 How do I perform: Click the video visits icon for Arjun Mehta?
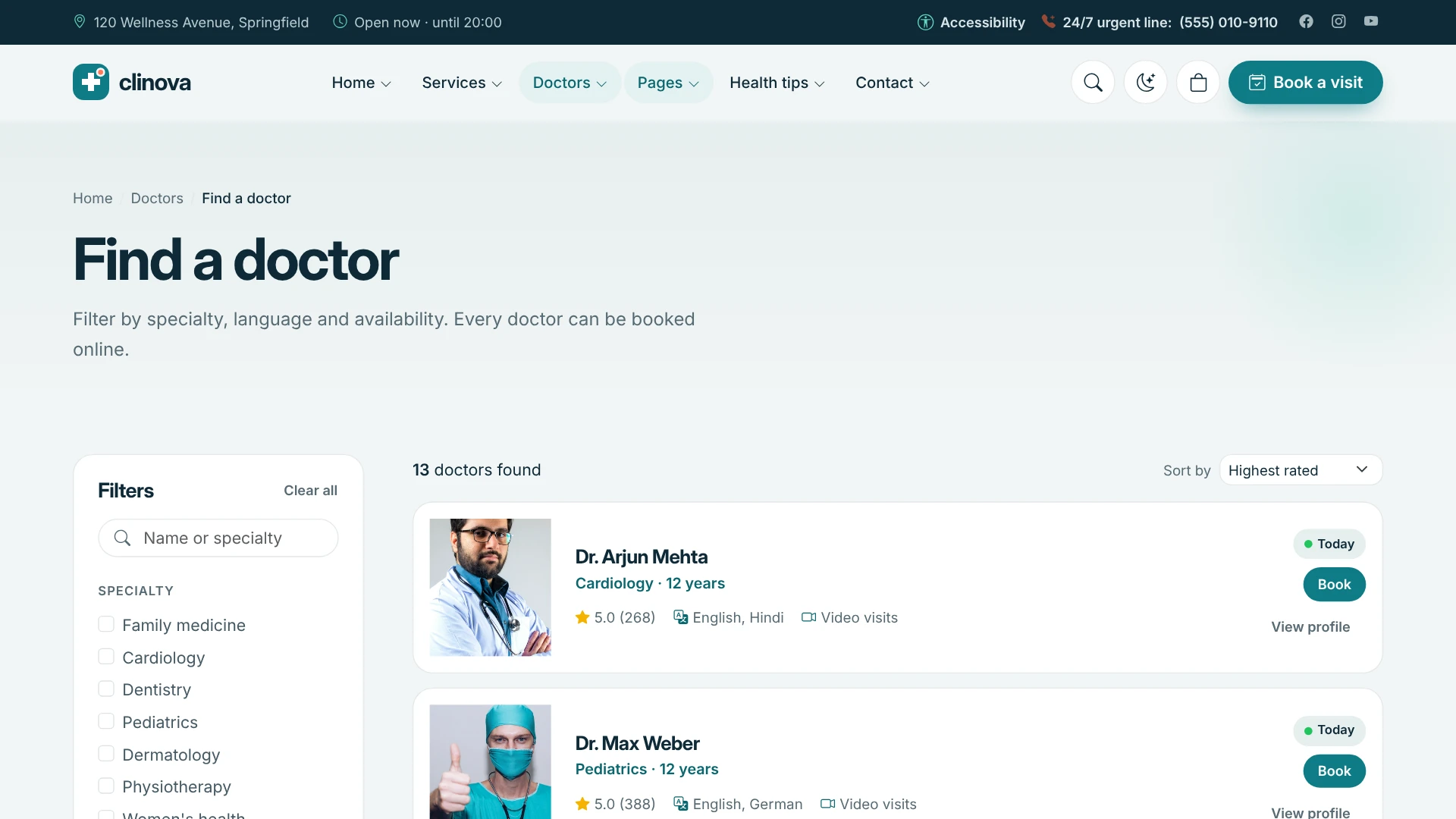tap(809, 617)
